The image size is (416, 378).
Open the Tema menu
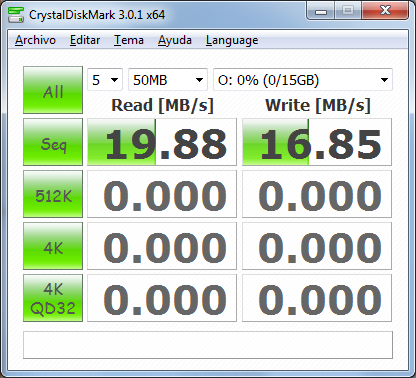129,40
